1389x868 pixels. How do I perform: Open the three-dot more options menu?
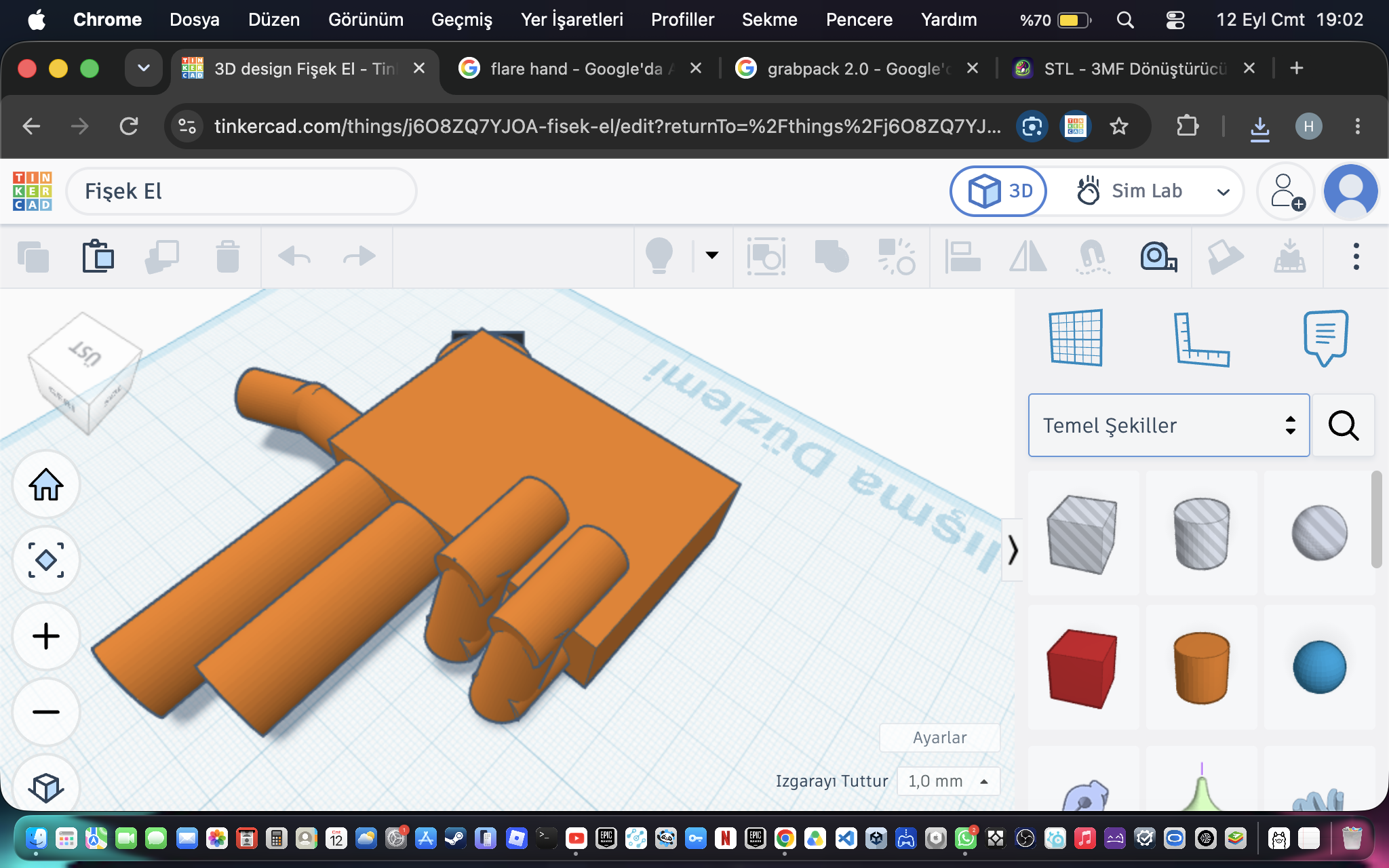coord(1356,256)
